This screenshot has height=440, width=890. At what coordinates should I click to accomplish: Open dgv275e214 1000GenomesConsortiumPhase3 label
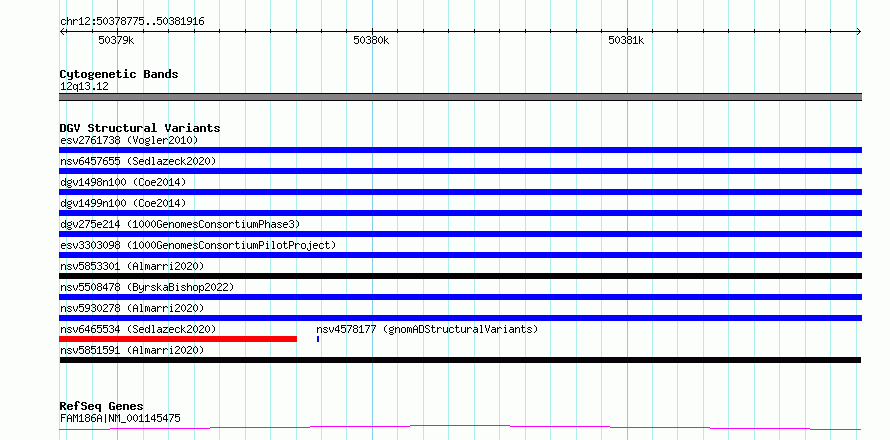point(180,224)
